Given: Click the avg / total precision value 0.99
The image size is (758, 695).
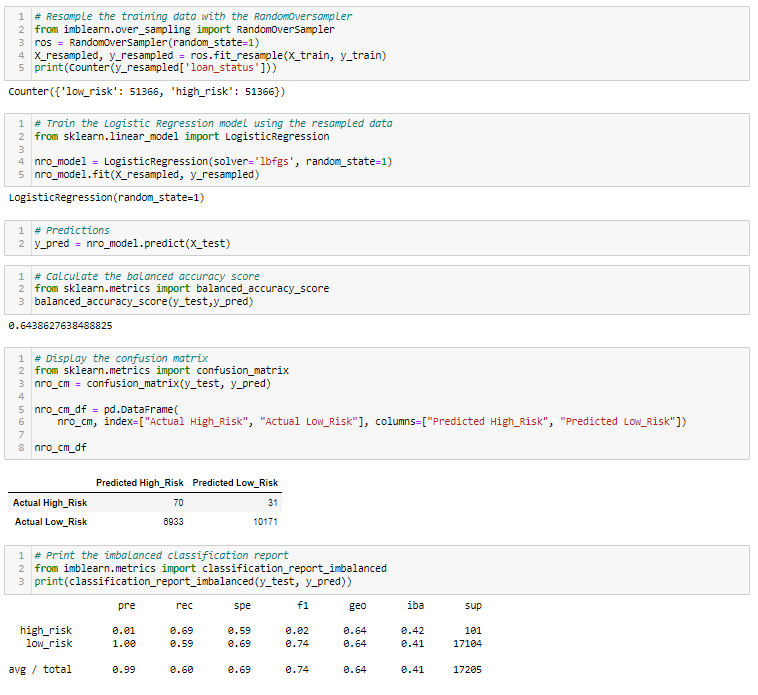Looking at the screenshot, I should point(124,670).
